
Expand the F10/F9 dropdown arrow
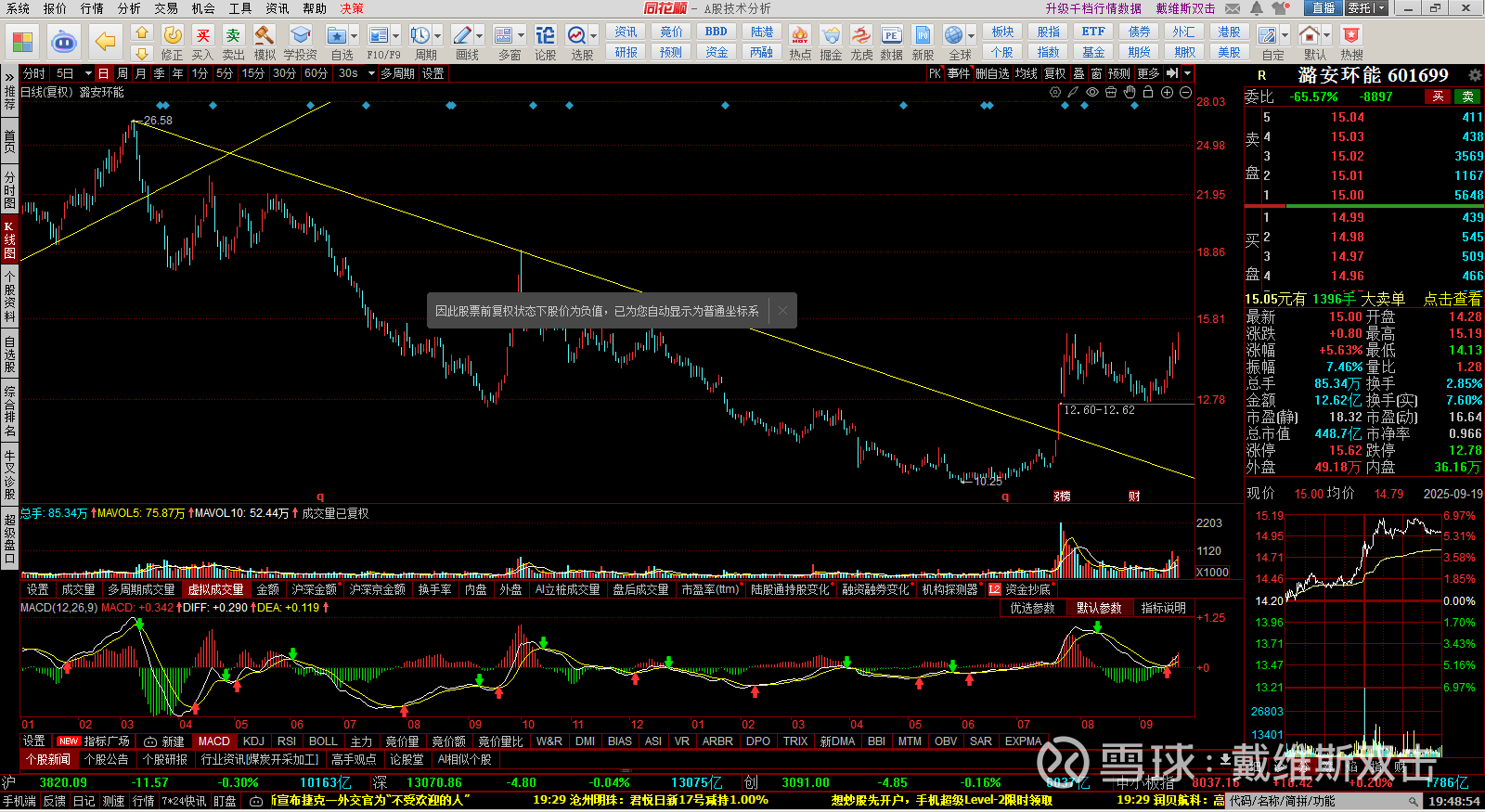pyautogui.click(x=396, y=35)
